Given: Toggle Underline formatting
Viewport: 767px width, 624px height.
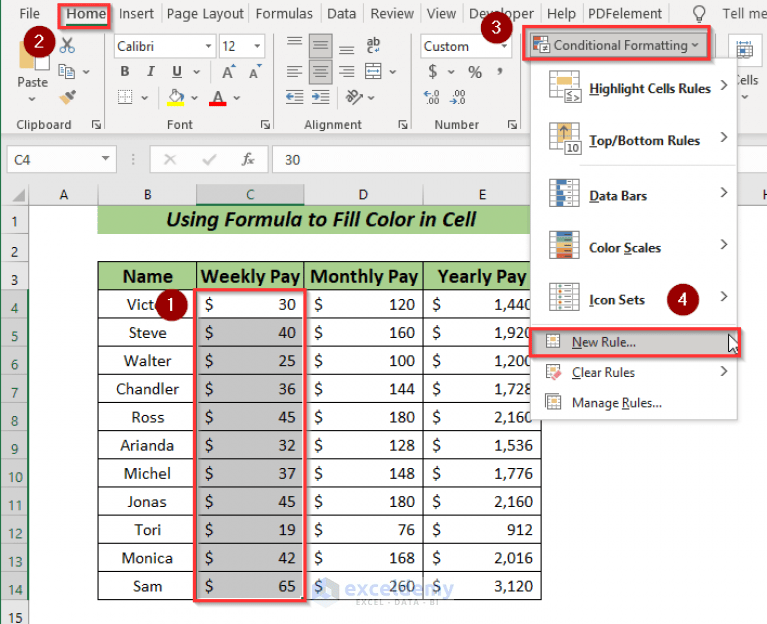Looking at the screenshot, I should (x=177, y=72).
